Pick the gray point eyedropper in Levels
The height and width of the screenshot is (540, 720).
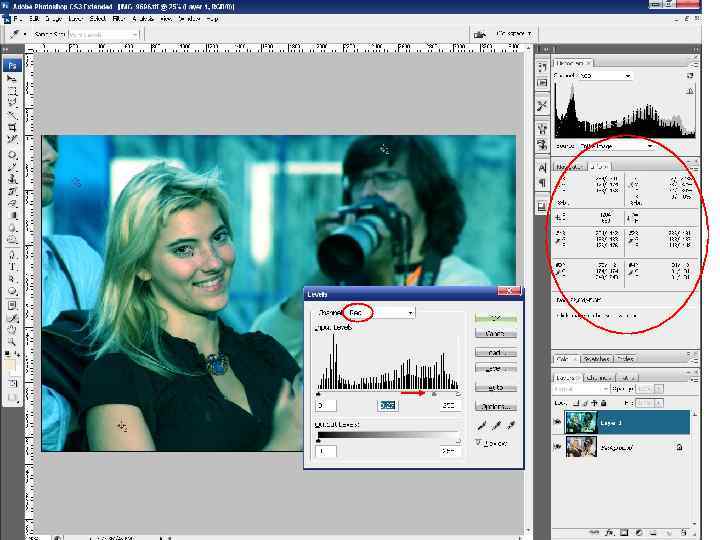(x=494, y=426)
